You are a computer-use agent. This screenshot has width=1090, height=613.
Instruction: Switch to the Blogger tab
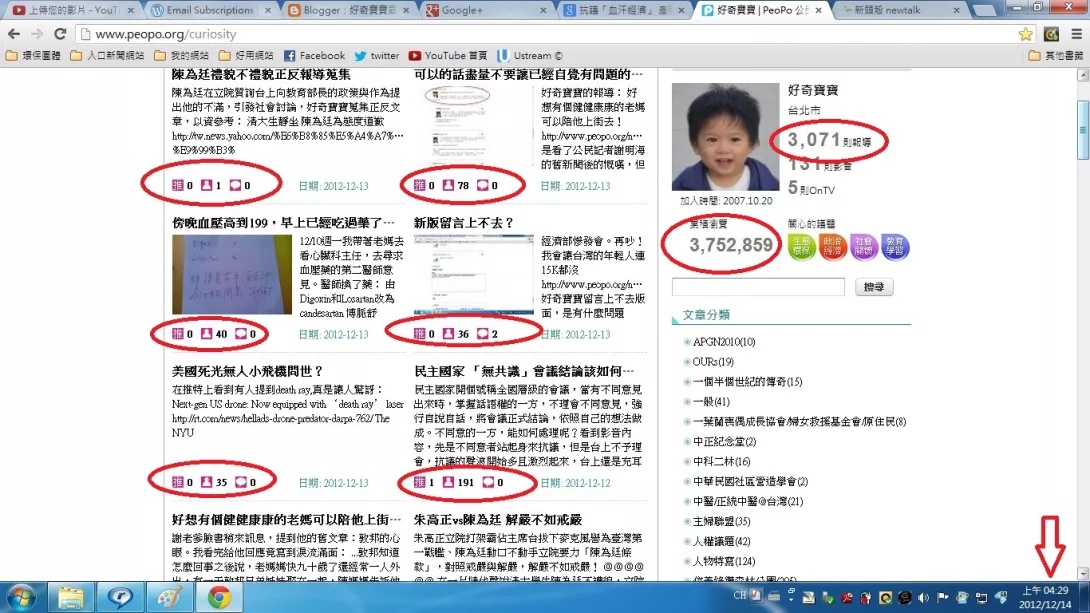pyautogui.click(x=350, y=10)
